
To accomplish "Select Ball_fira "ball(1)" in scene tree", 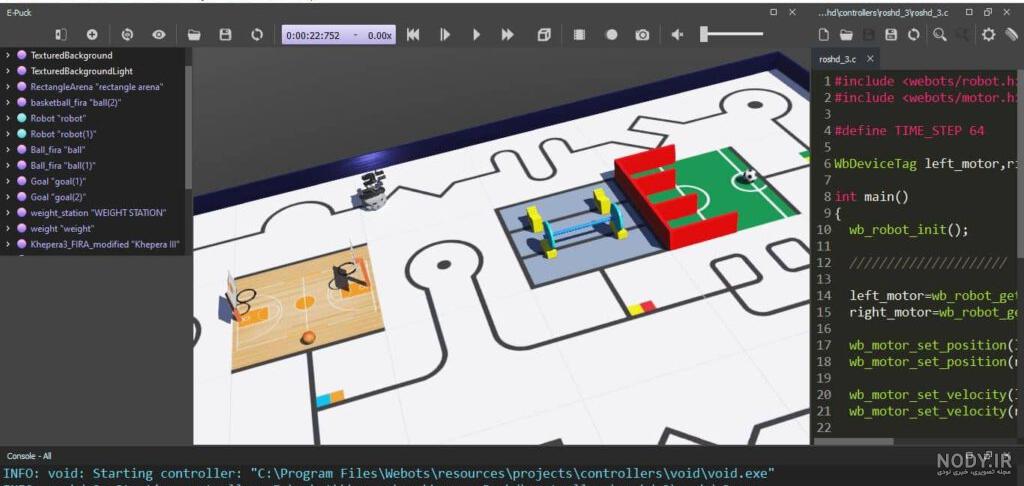I will tap(63, 165).
